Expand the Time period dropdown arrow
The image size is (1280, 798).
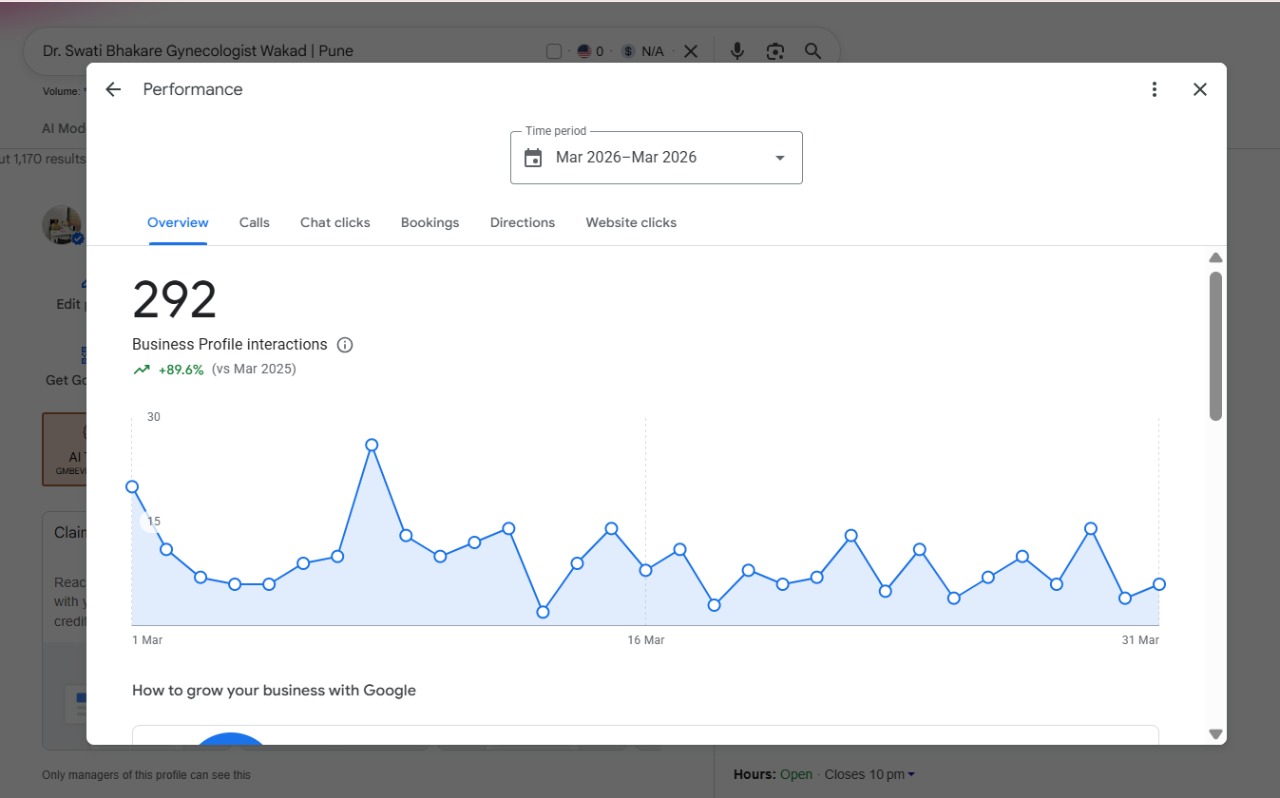point(780,158)
